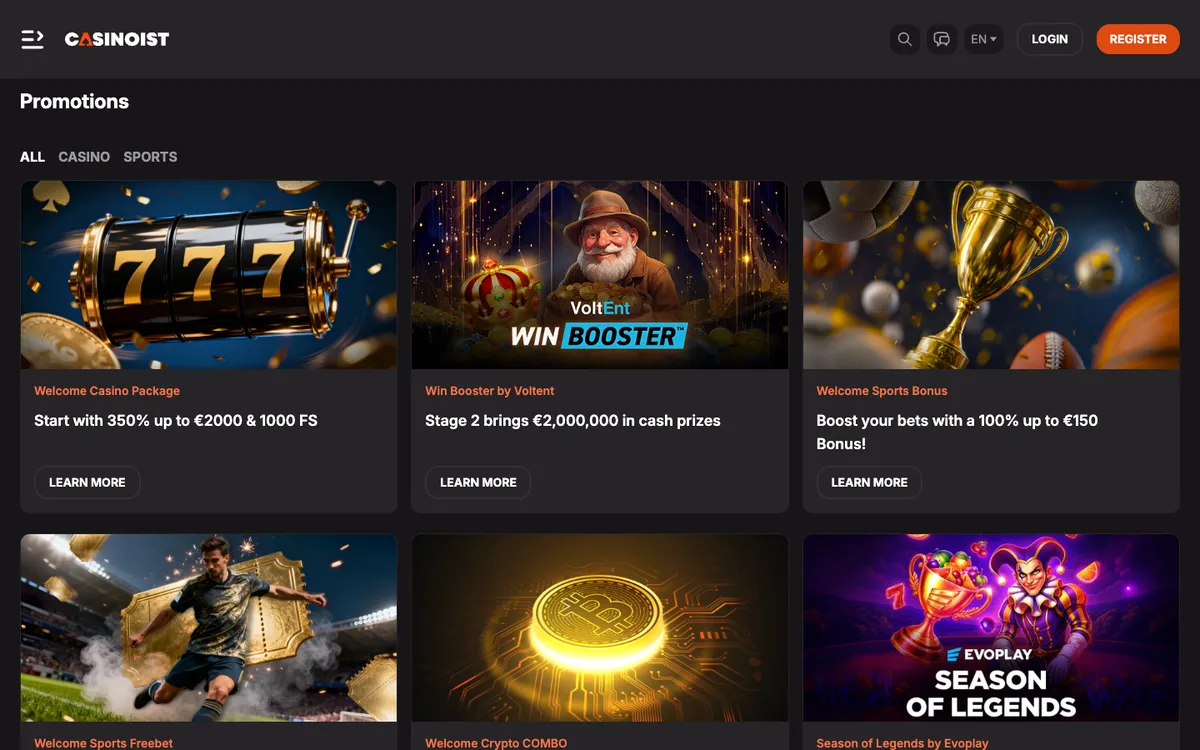Click 'Boost your bets with a 100%' headline
Image resolution: width=1200 pixels, height=750 pixels.
[x=957, y=432]
